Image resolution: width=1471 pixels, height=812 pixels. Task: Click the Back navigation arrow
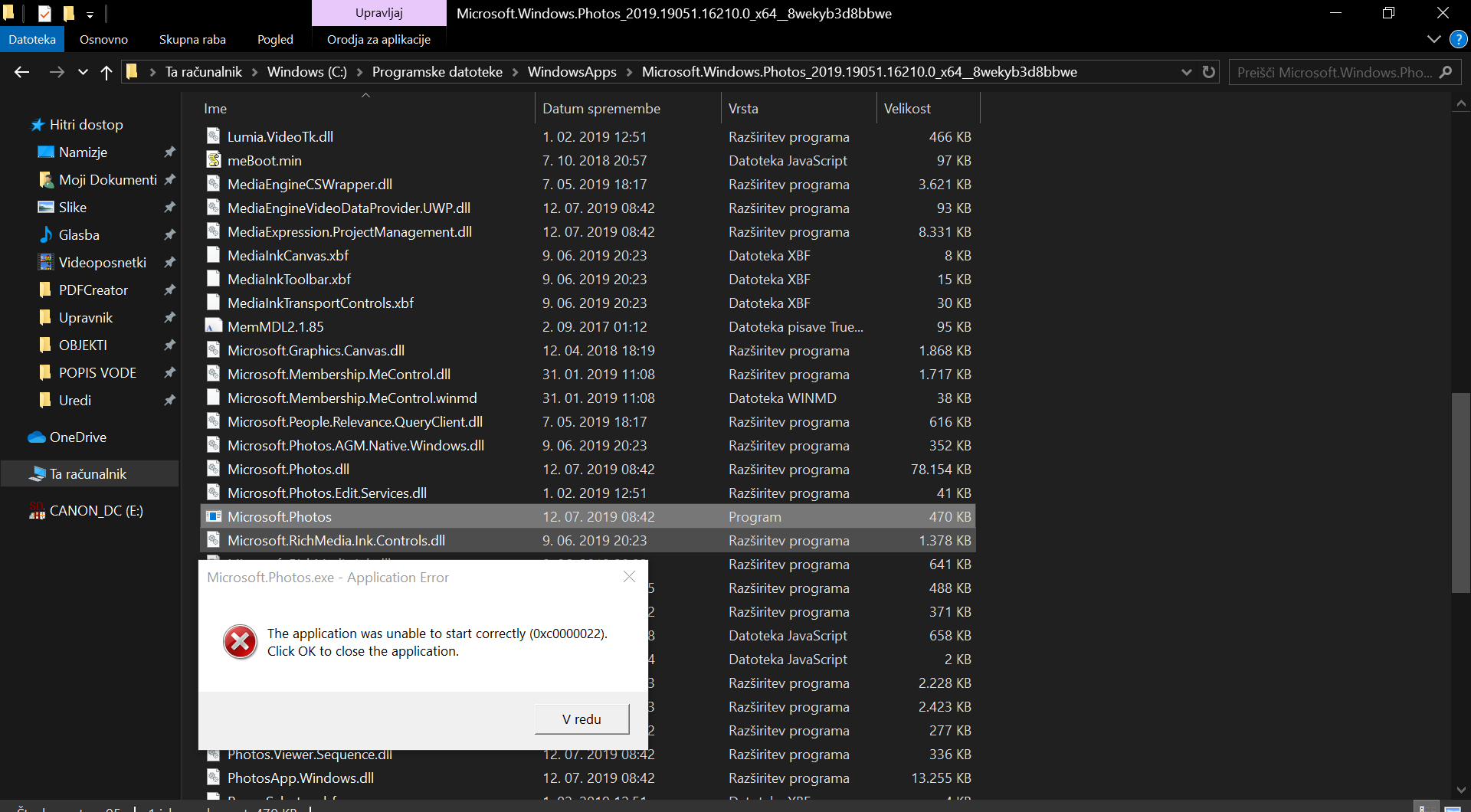21,72
